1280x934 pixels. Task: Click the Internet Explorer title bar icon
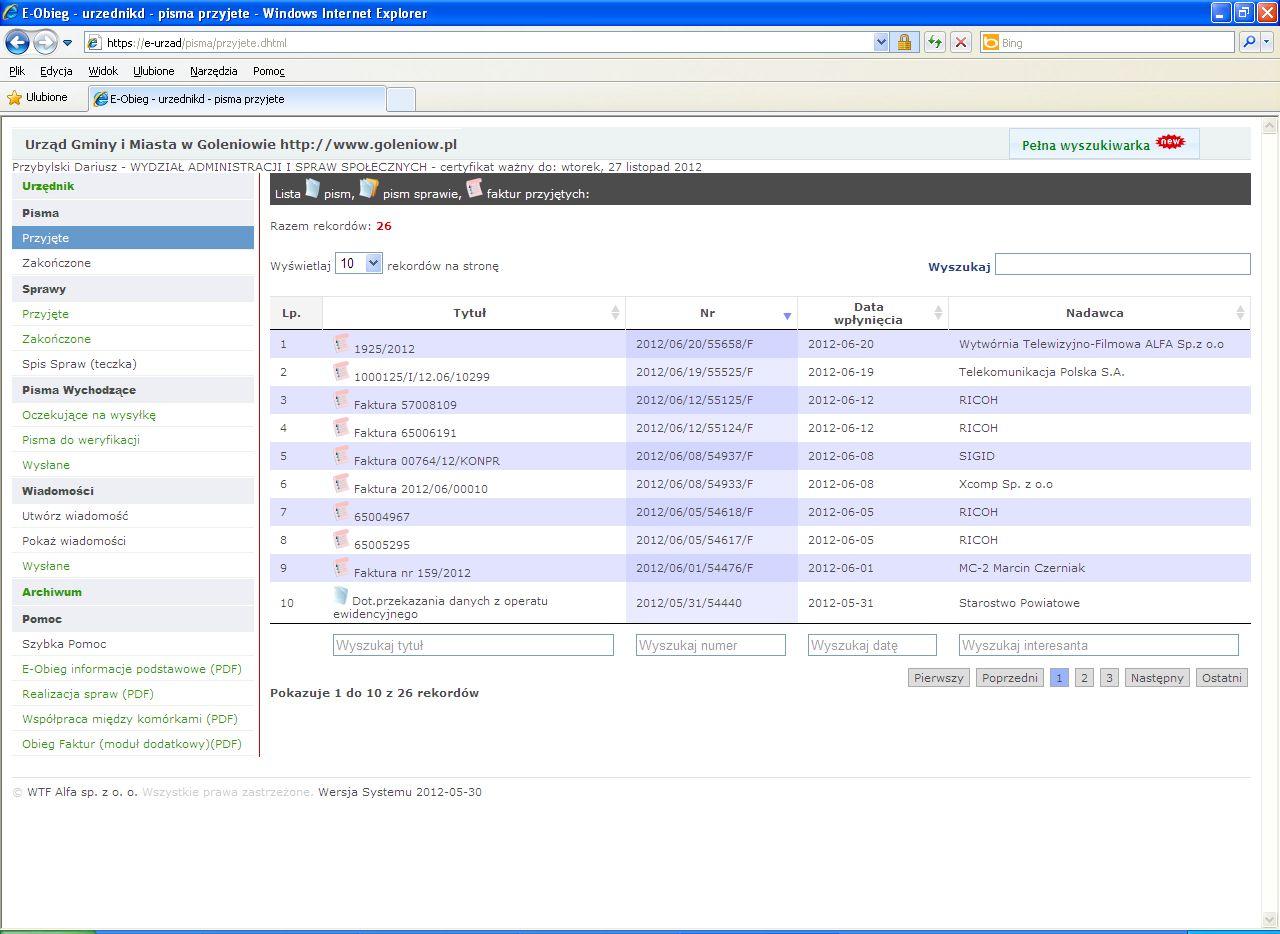click(x=11, y=13)
